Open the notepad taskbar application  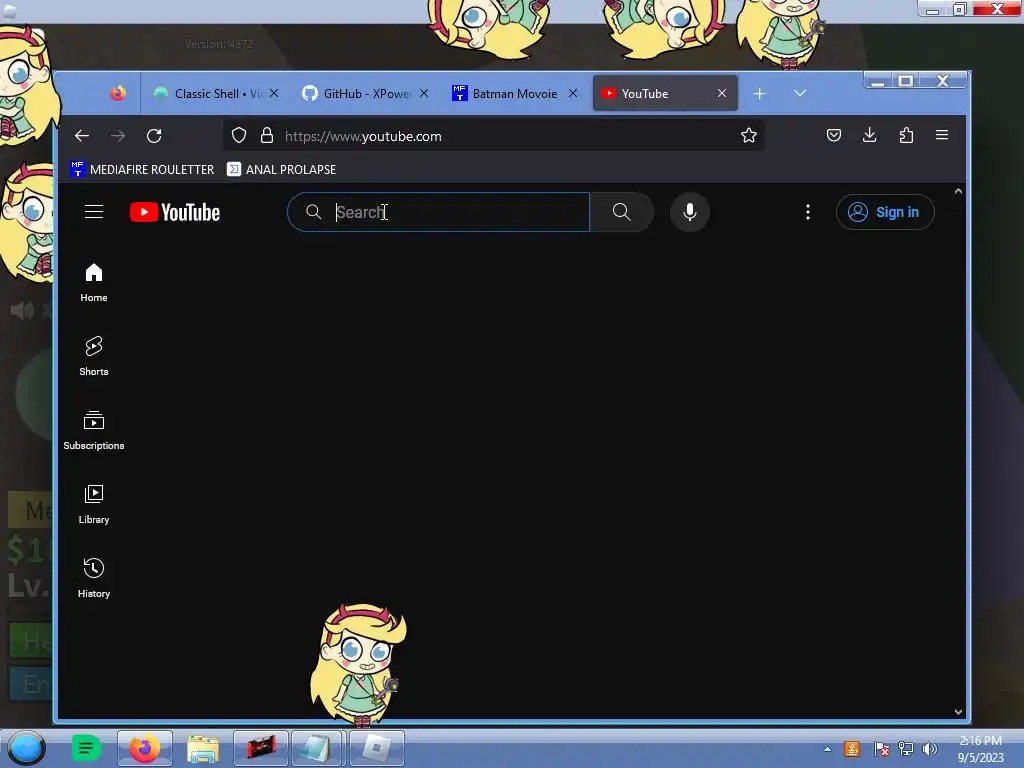(318, 748)
